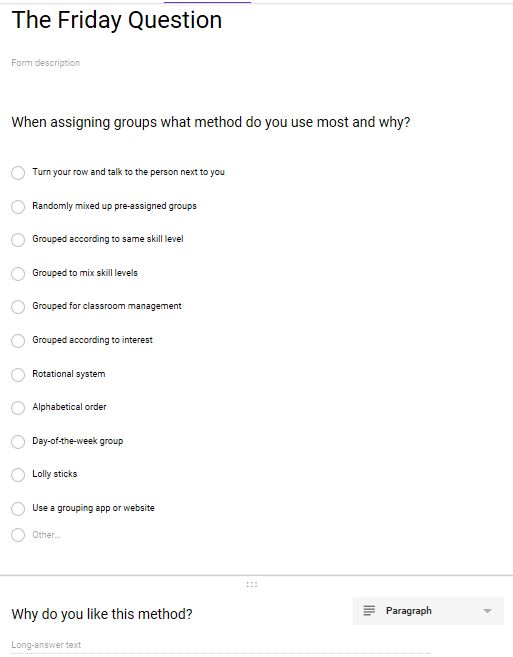Click the drag handle dots above question
The width and height of the screenshot is (513, 657).
251,584
